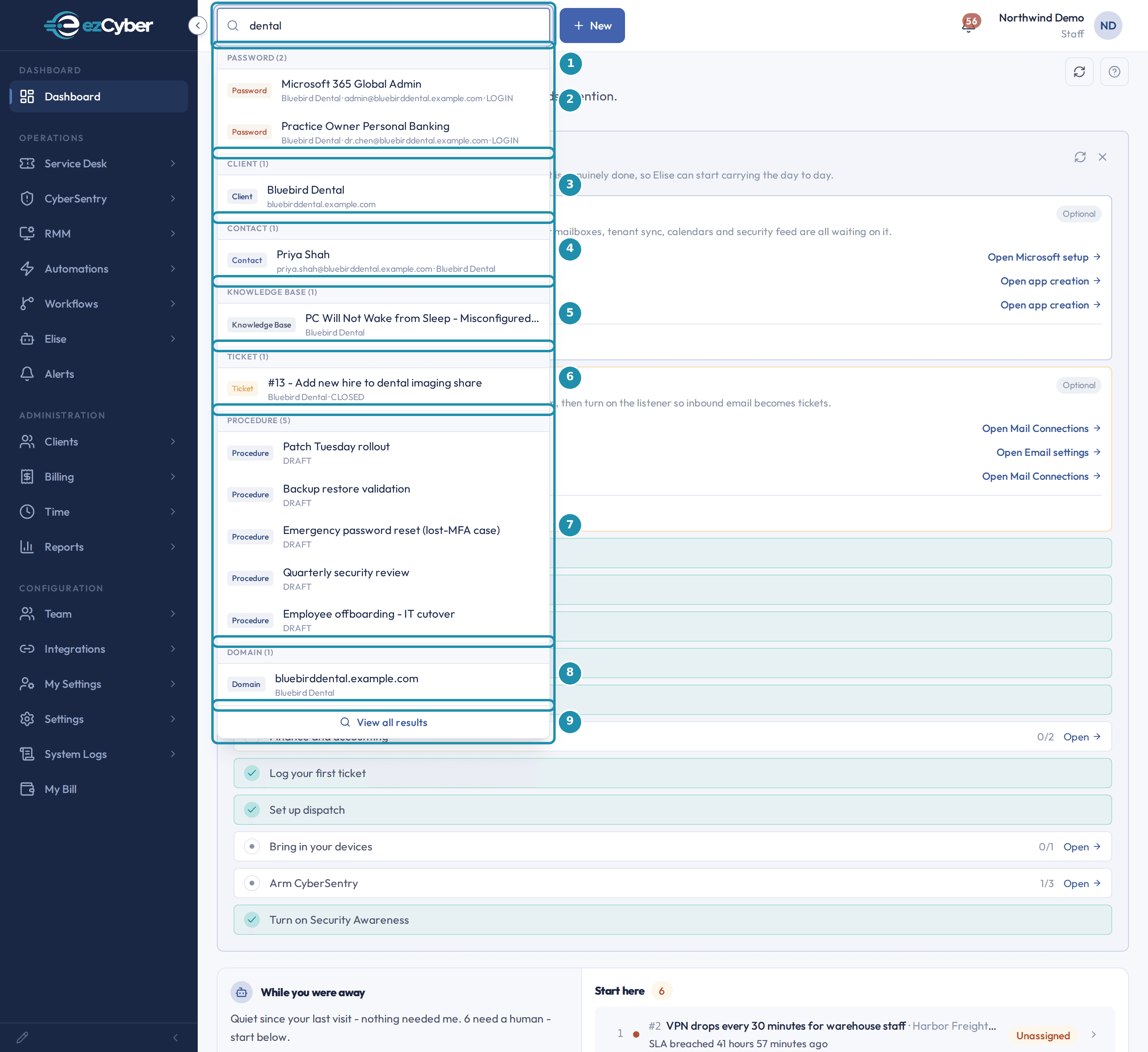Viewport: 1148px width, 1052px height.
Task: Open bluebirddental.example.com domain result
Action: click(x=383, y=685)
